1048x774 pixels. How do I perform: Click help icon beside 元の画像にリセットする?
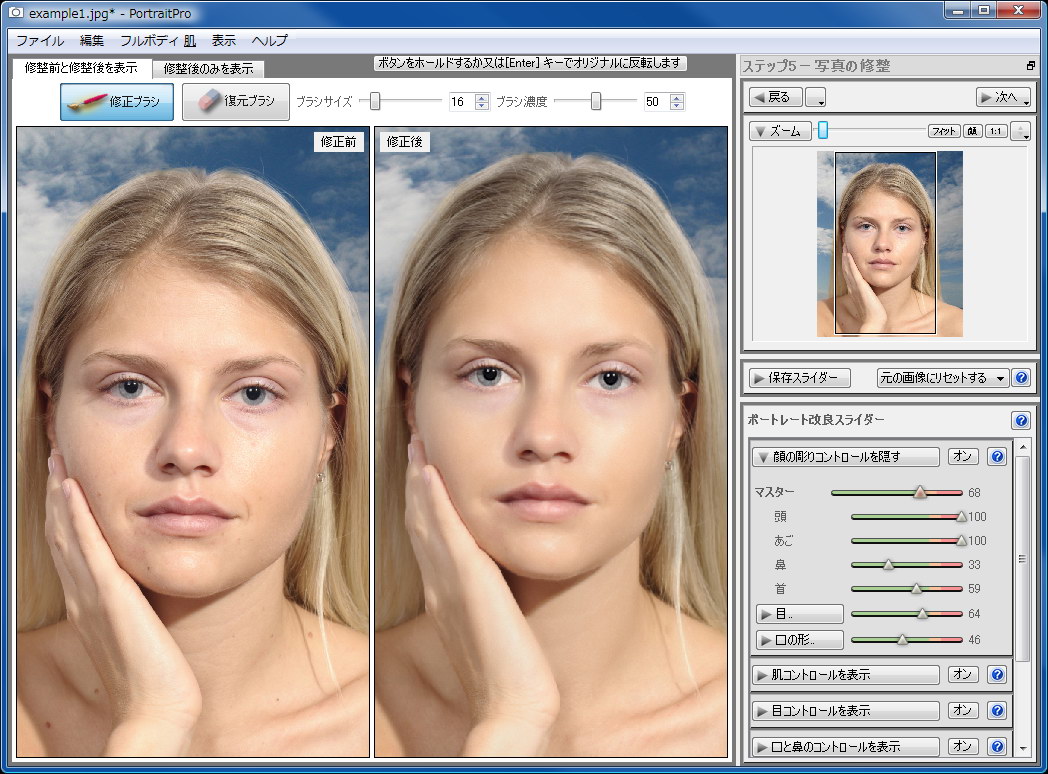[x=1021, y=377]
